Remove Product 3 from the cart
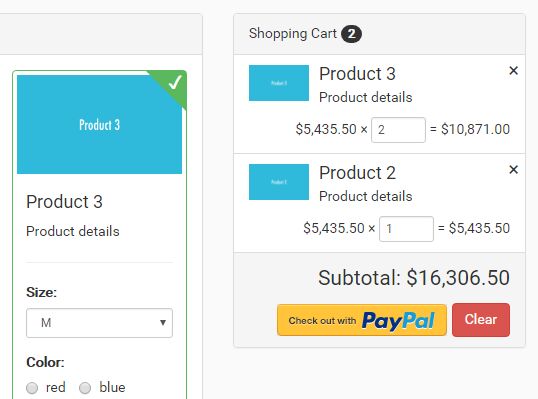Image resolution: width=538 pixels, height=399 pixels. [513, 71]
